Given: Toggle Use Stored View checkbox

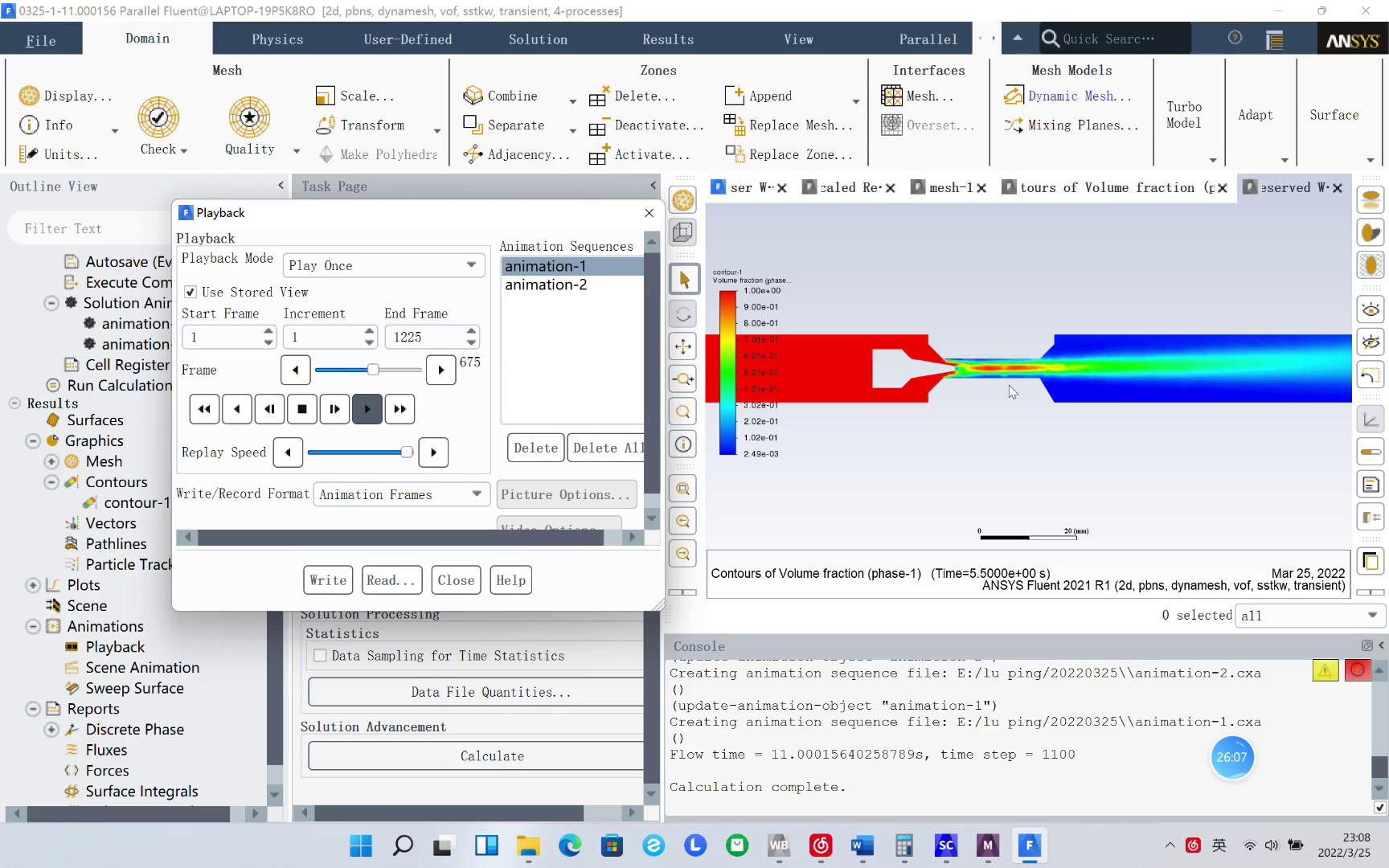Looking at the screenshot, I should (191, 293).
